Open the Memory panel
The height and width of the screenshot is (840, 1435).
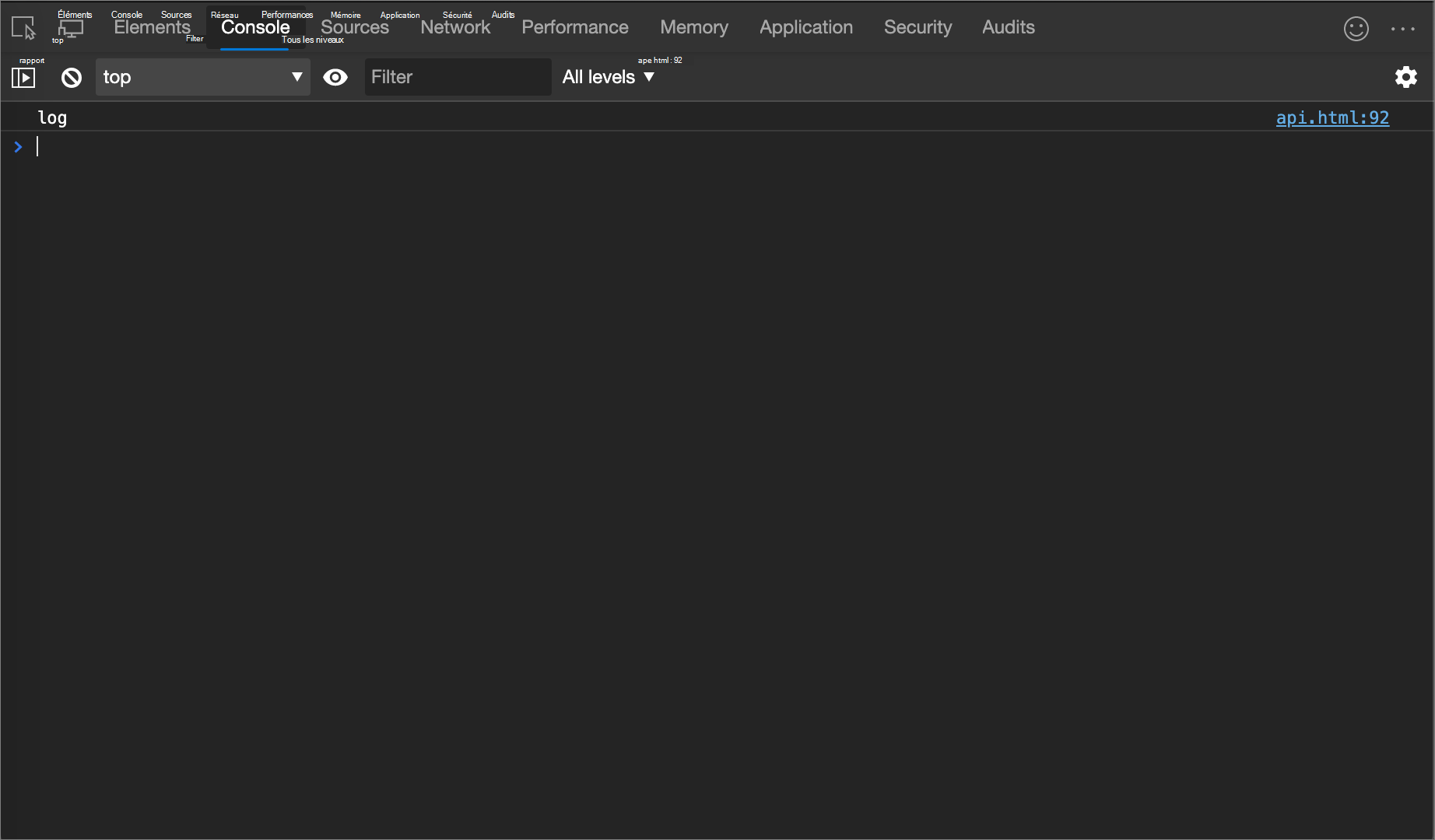[x=693, y=27]
